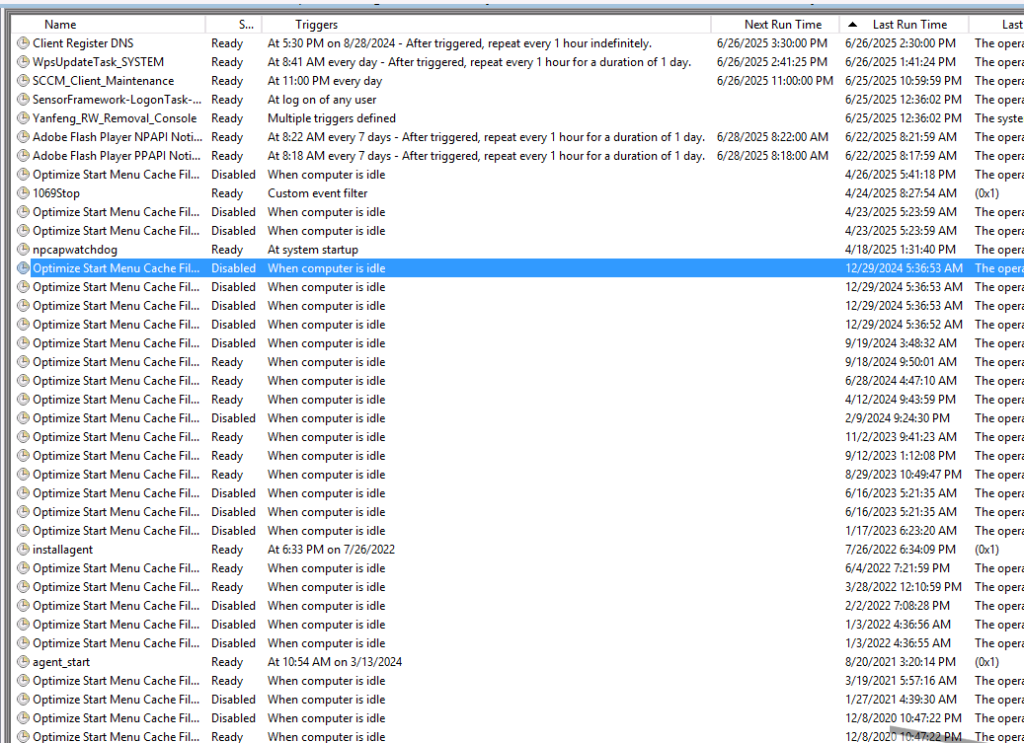The width and height of the screenshot is (1024, 743).
Task: Select the SensorFramework-LogonTask task name
Action: click(x=116, y=99)
